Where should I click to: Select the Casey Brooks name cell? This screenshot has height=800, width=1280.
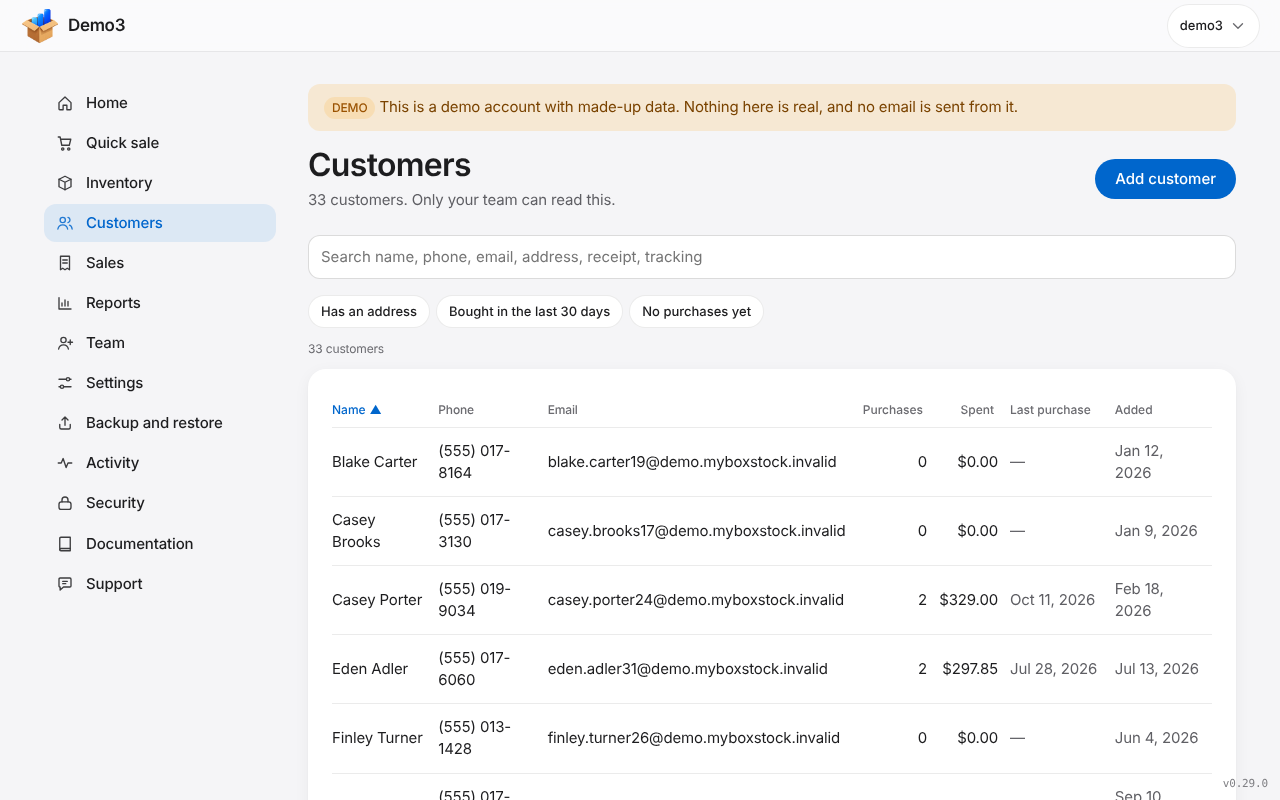pos(356,531)
